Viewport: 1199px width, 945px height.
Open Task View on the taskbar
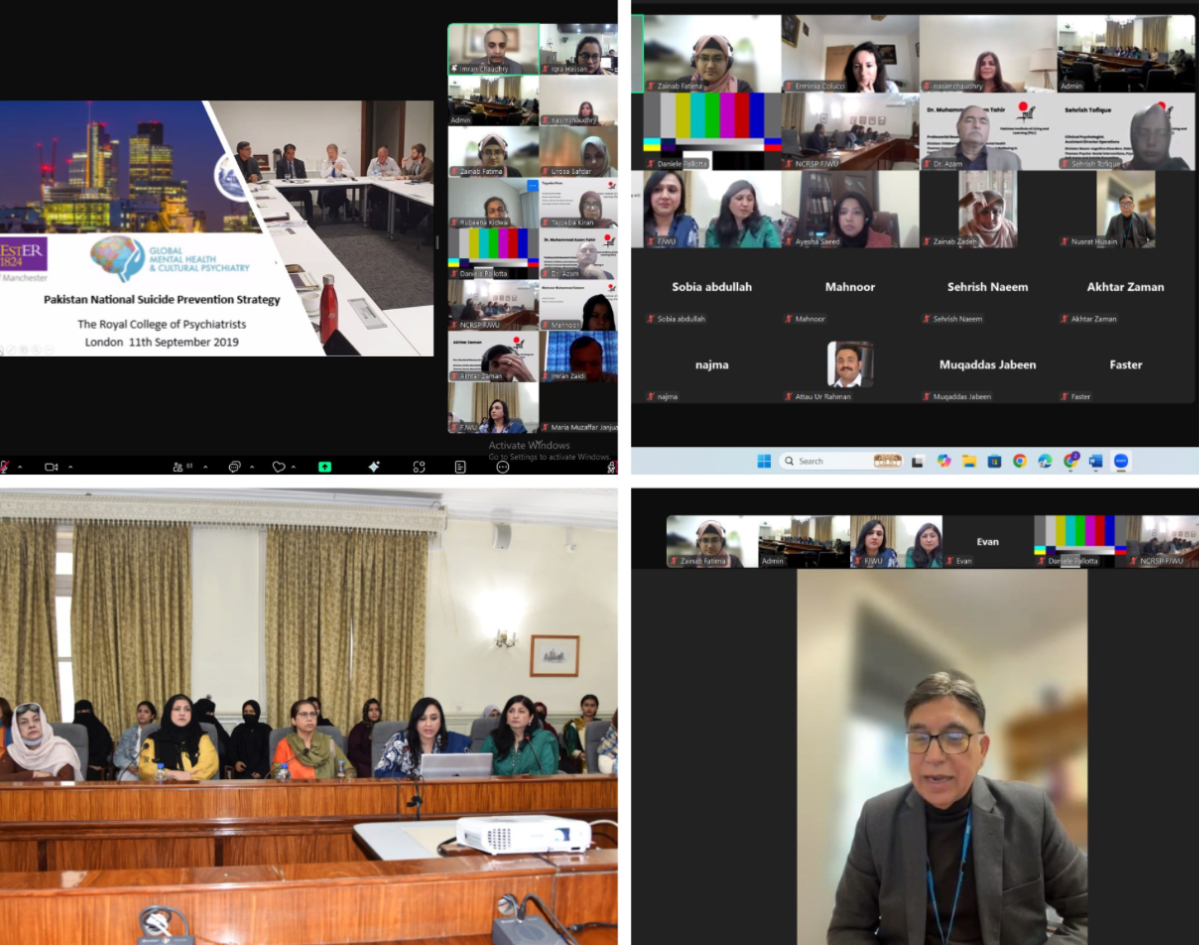pos(917,461)
